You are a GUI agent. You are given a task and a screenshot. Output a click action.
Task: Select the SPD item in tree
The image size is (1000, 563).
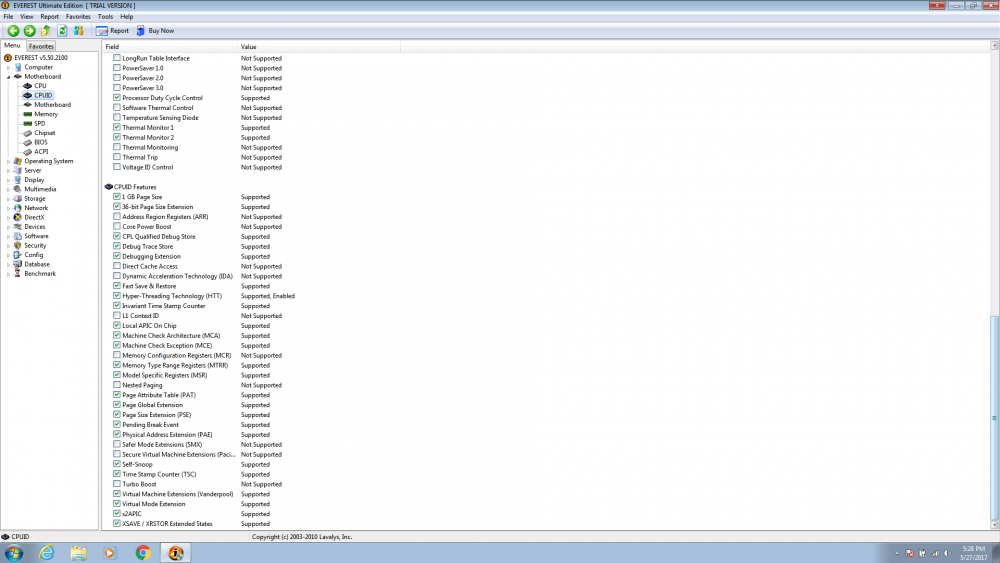pyautogui.click(x=40, y=124)
